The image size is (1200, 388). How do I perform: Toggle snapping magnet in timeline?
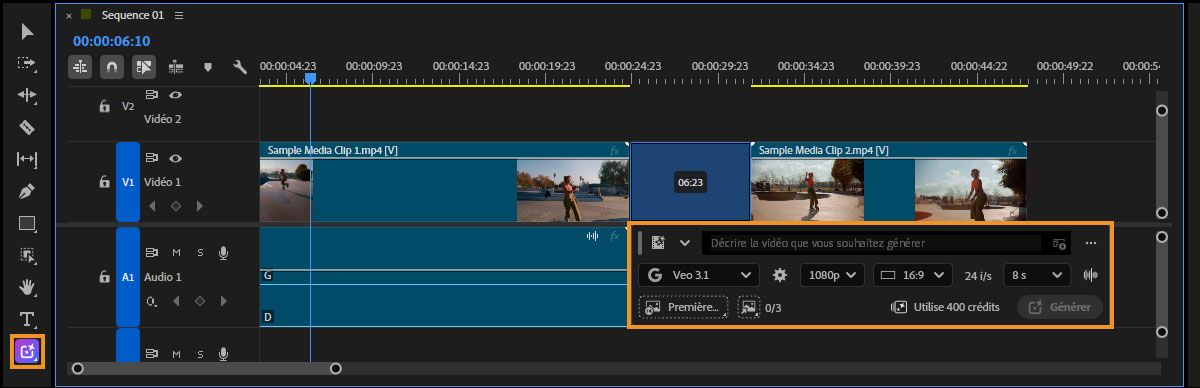tap(113, 67)
